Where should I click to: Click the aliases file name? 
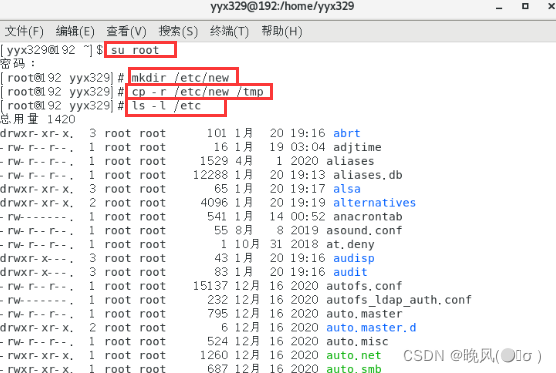tap(350, 161)
